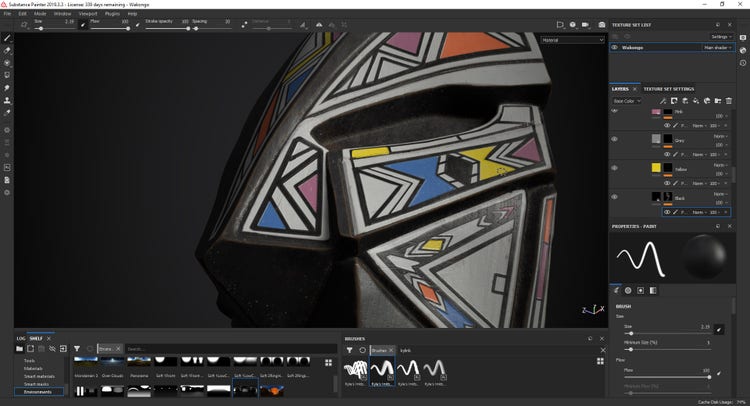Image resolution: width=750 pixels, height=406 pixels.
Task: Open the File menu
Action: point(8,14)
